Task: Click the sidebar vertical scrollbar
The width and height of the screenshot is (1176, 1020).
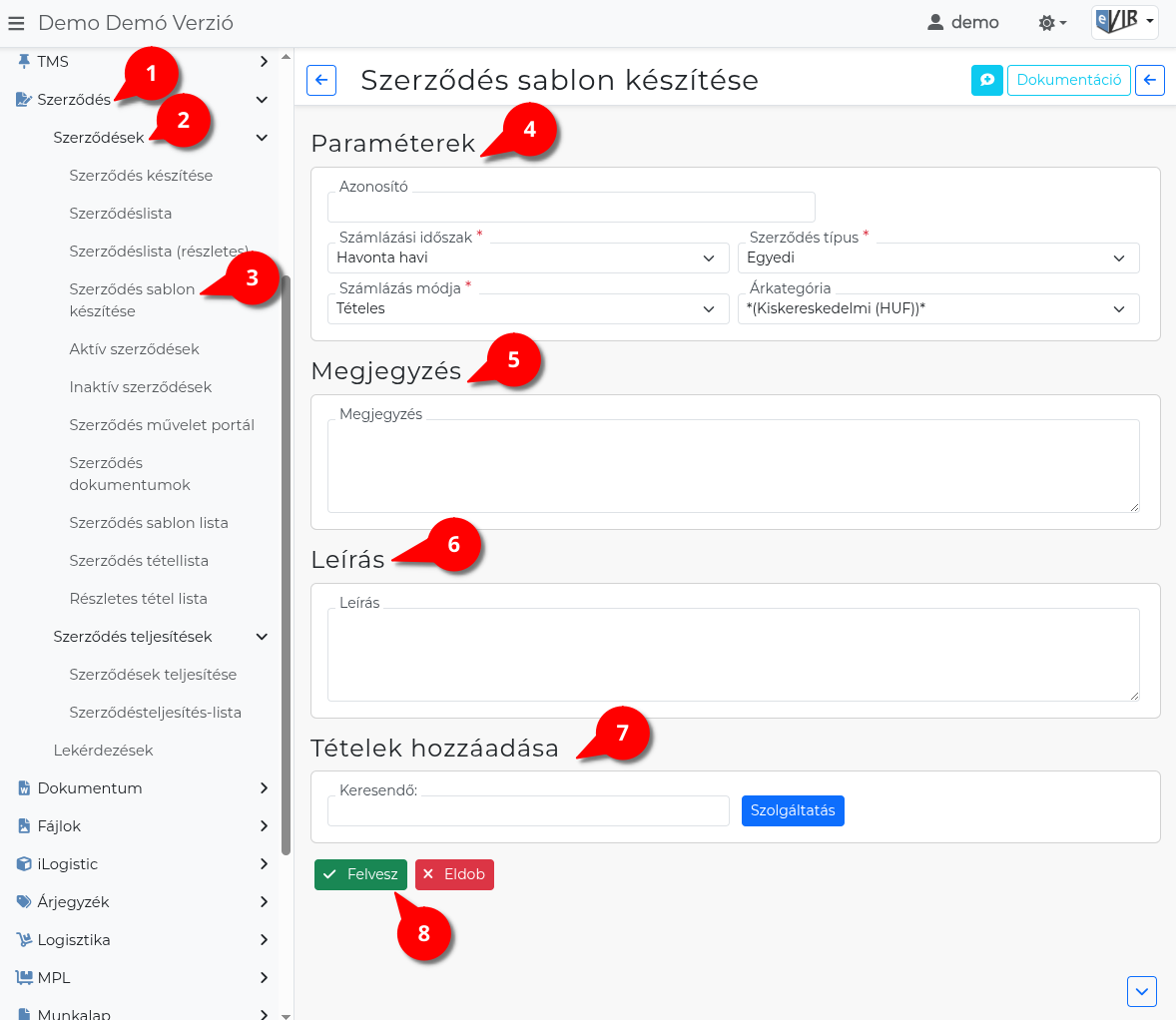Action: coord(286,565)
